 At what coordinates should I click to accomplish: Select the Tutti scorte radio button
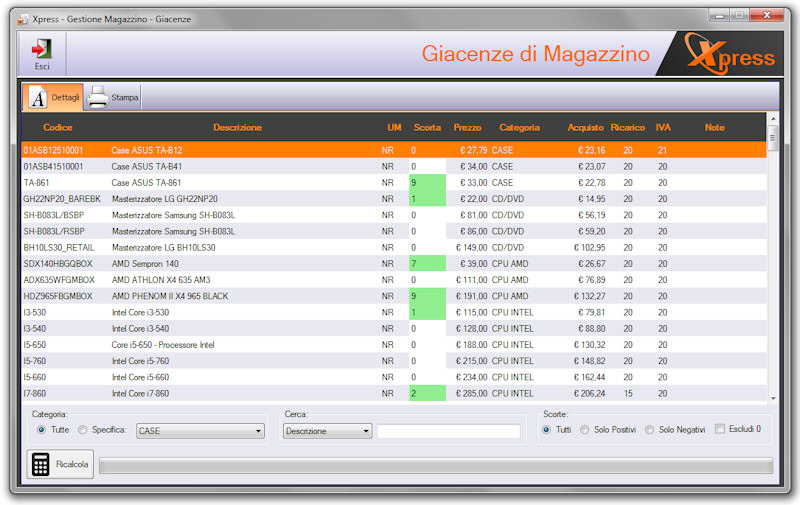pyautogui.click(x=546, y=430)
